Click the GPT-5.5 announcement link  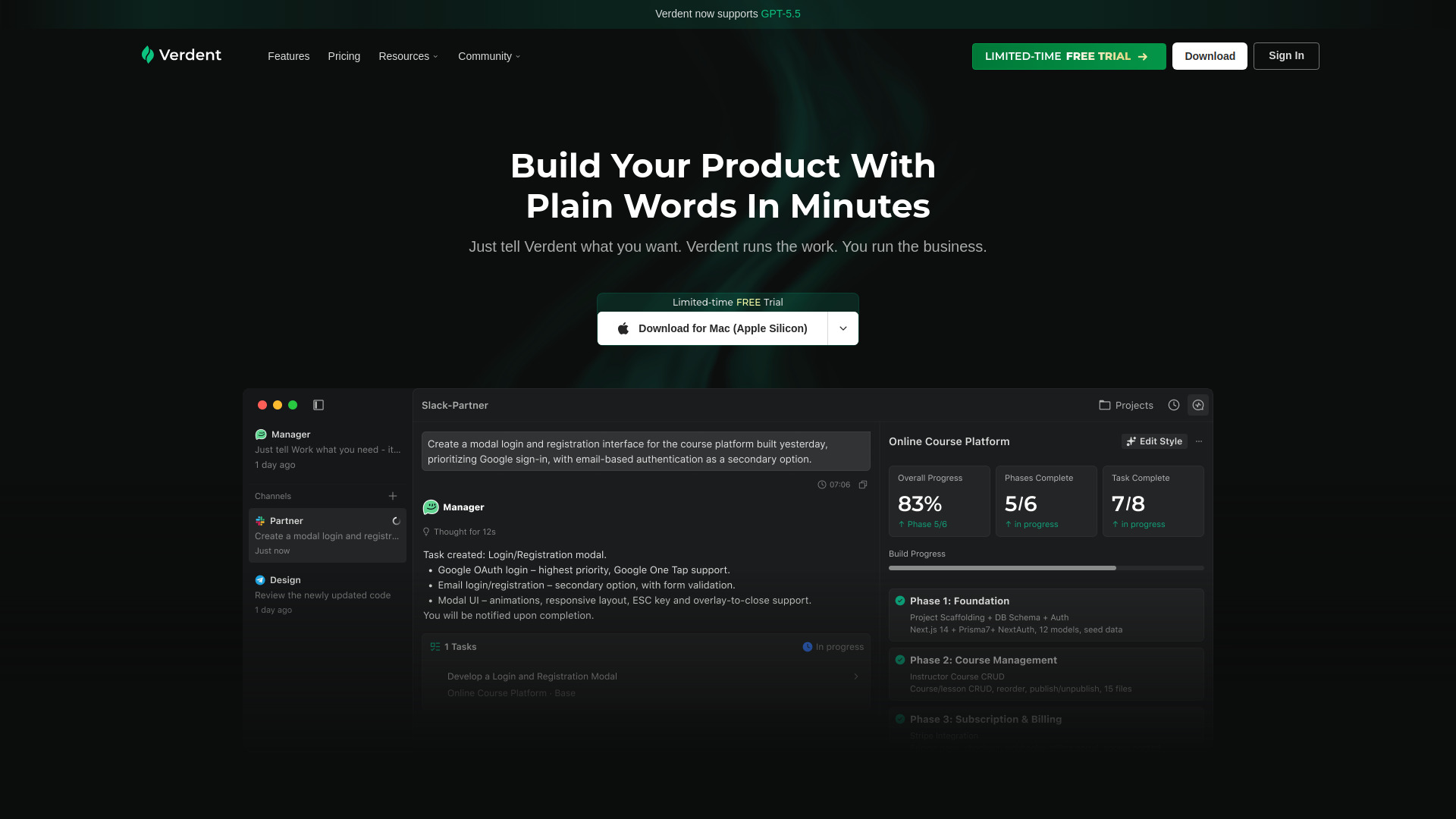click(x=780, y=14)
